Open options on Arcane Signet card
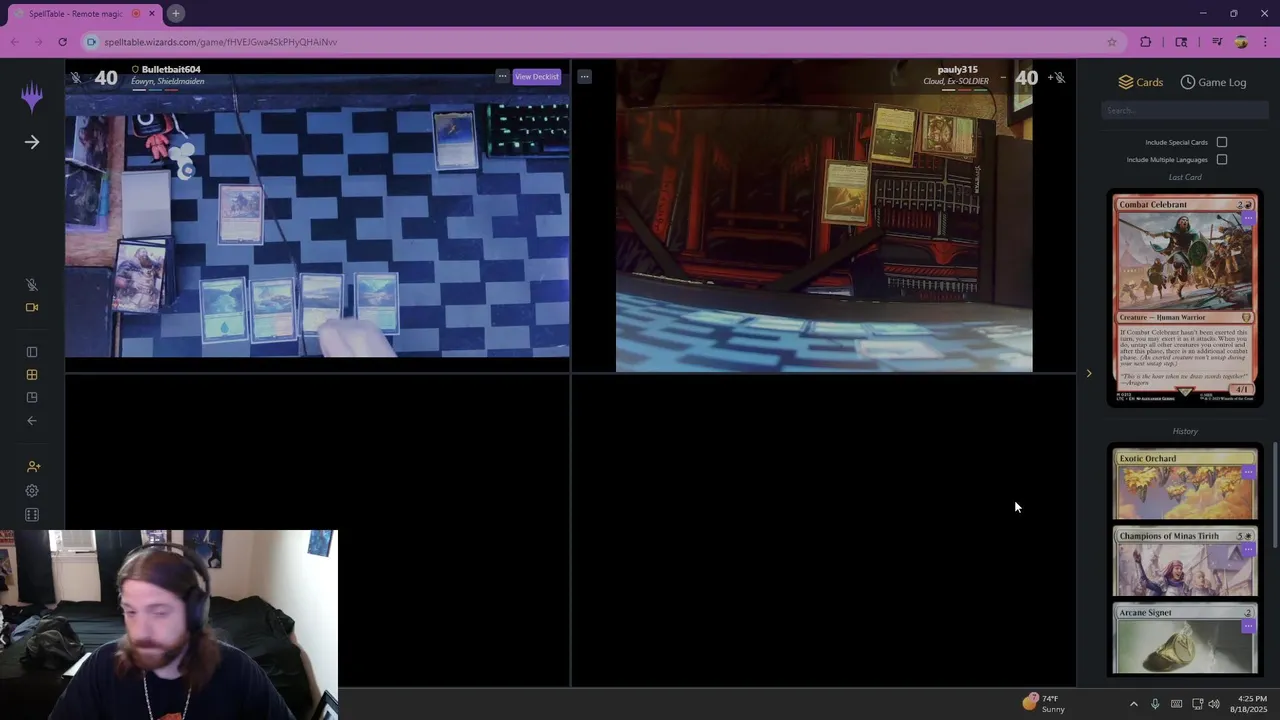1280x720 pixels. click(x=1248, y=626)
